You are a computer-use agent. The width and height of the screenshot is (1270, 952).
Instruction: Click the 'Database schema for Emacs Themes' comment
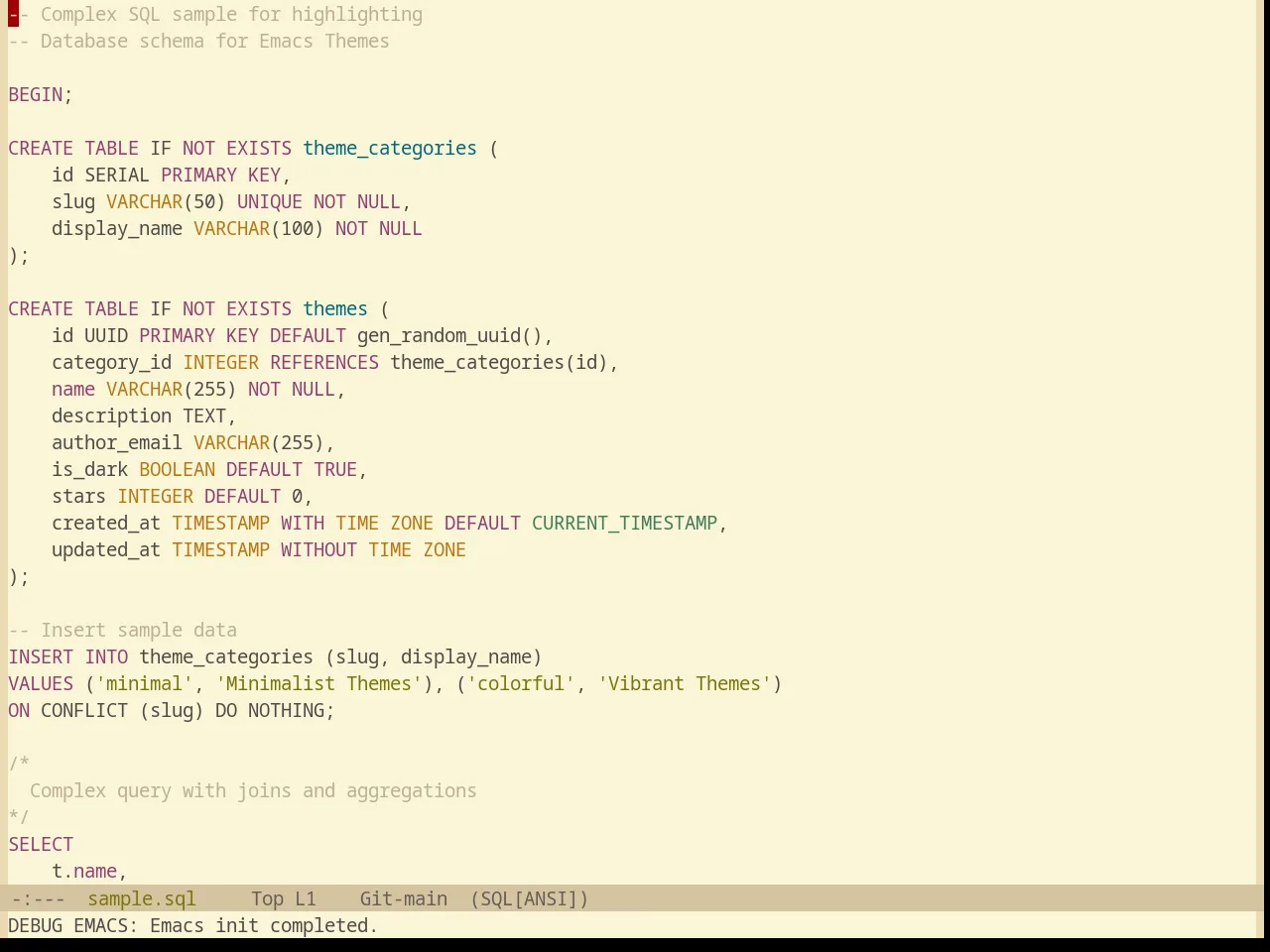click(198, 41)
